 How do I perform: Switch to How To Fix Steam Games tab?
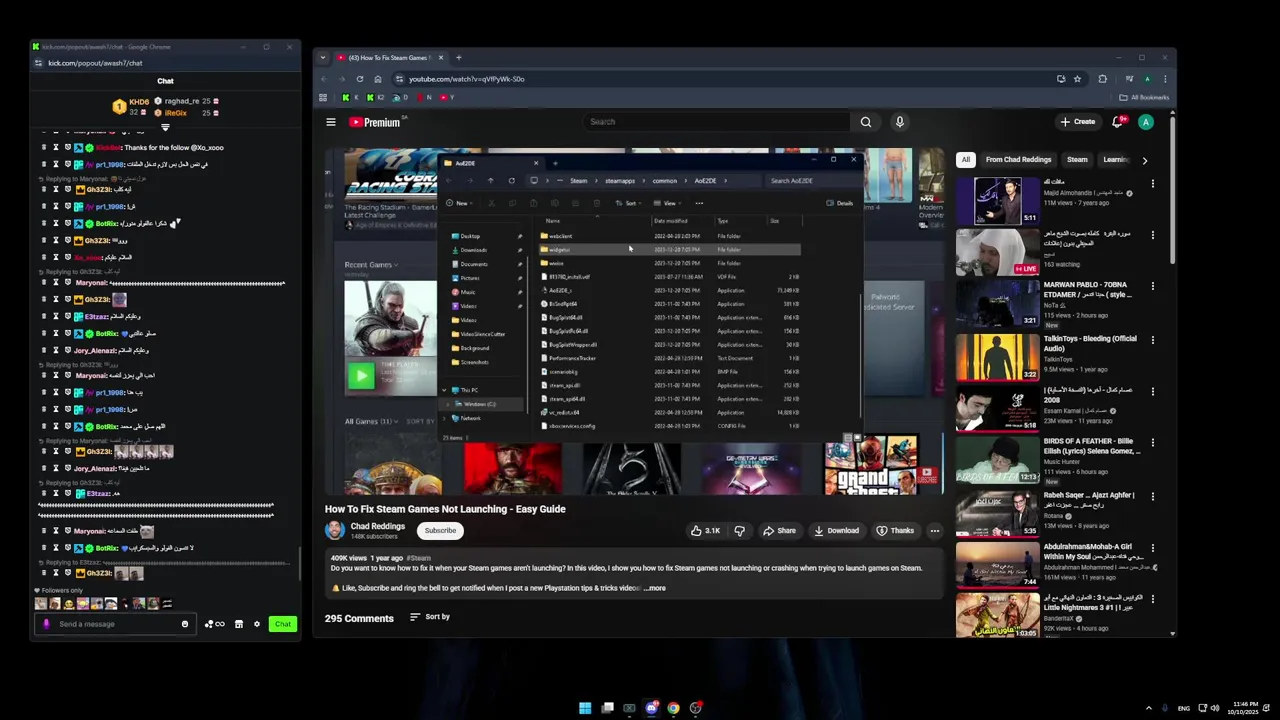[388, 58]
